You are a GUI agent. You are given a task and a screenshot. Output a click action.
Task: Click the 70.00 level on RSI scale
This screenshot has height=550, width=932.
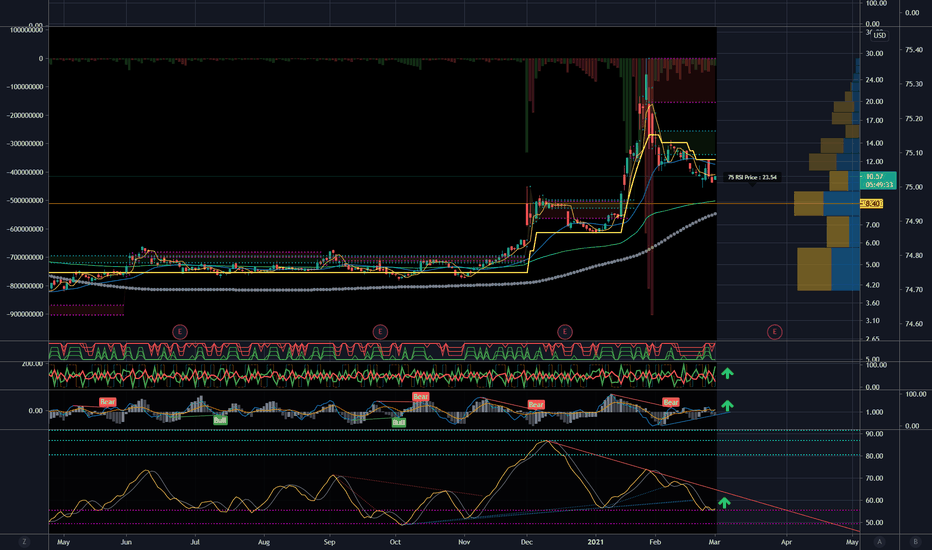(x=874, y=478)
